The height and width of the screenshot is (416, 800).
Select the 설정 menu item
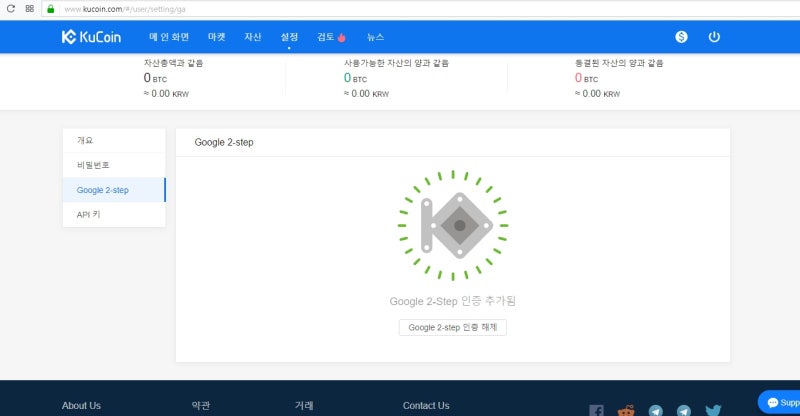pos(289,37)
